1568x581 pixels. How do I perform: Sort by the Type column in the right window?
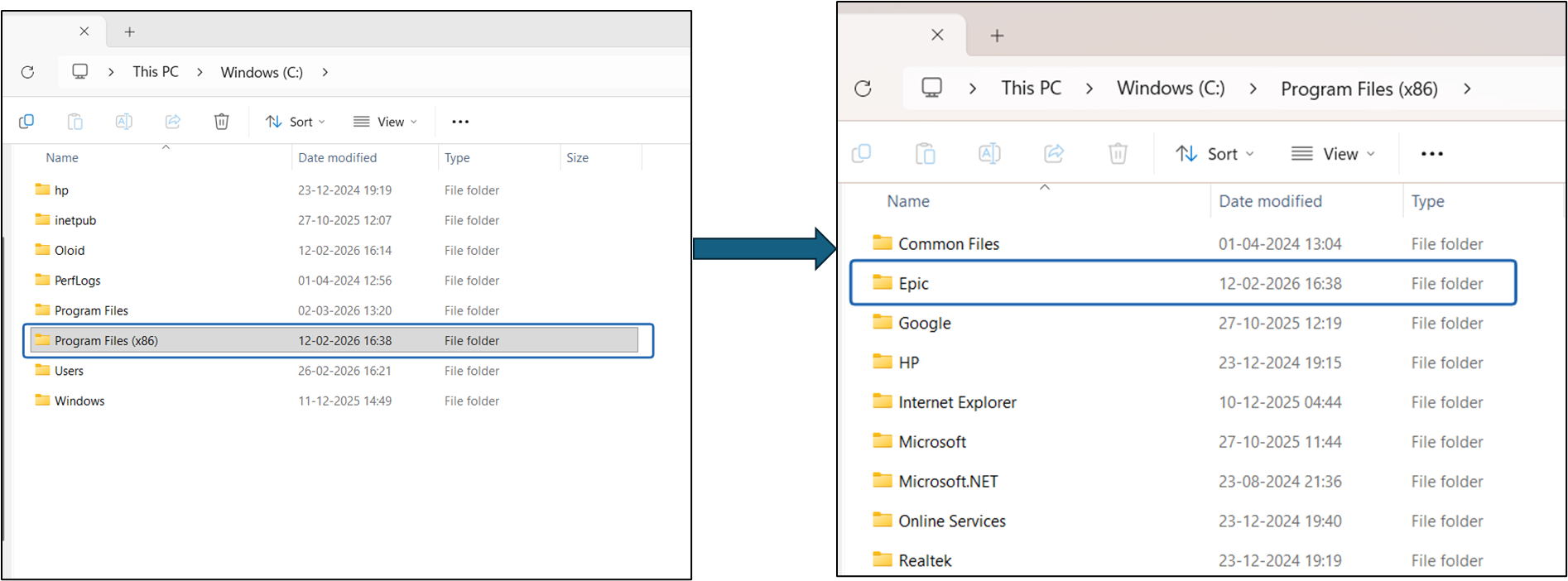(1427, 201)
